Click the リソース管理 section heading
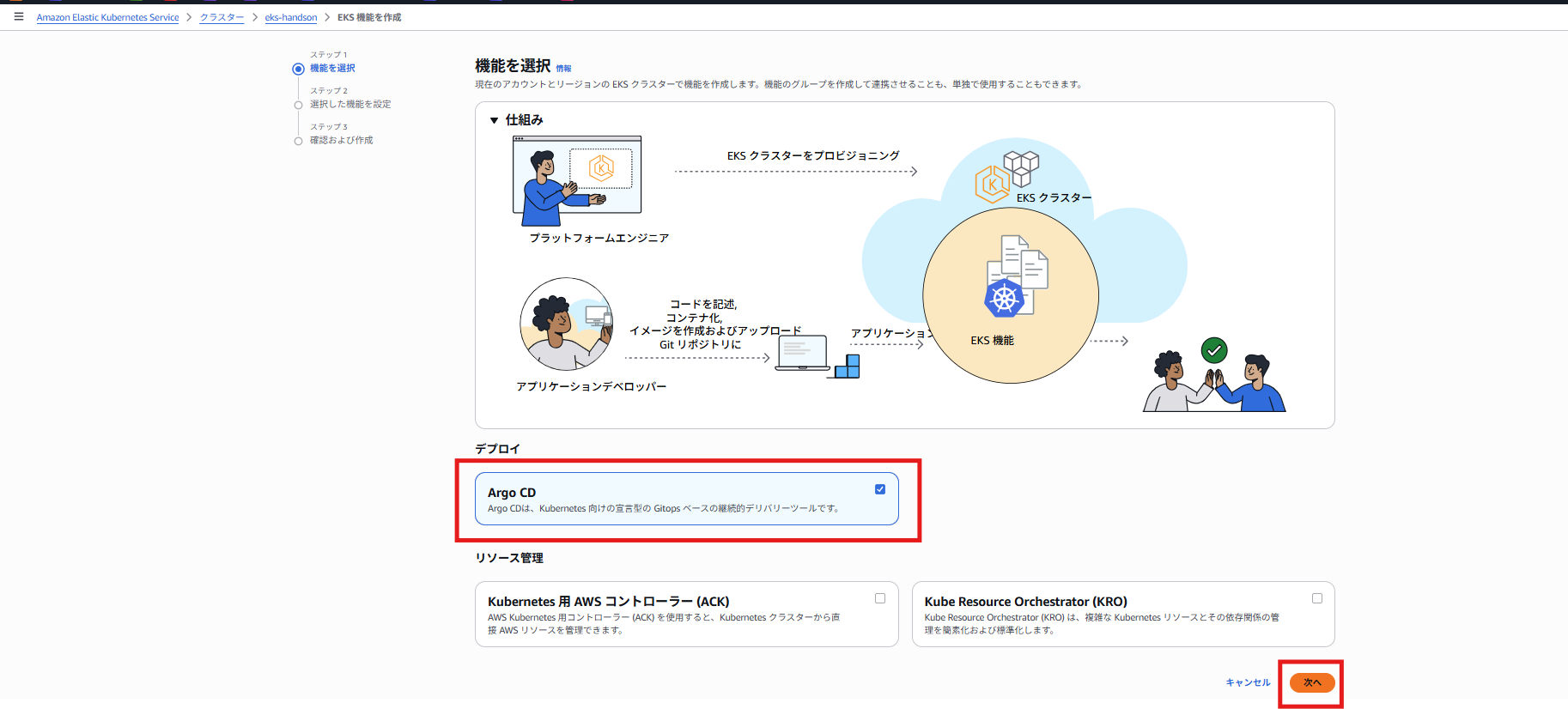 click(x=509, y=558)
